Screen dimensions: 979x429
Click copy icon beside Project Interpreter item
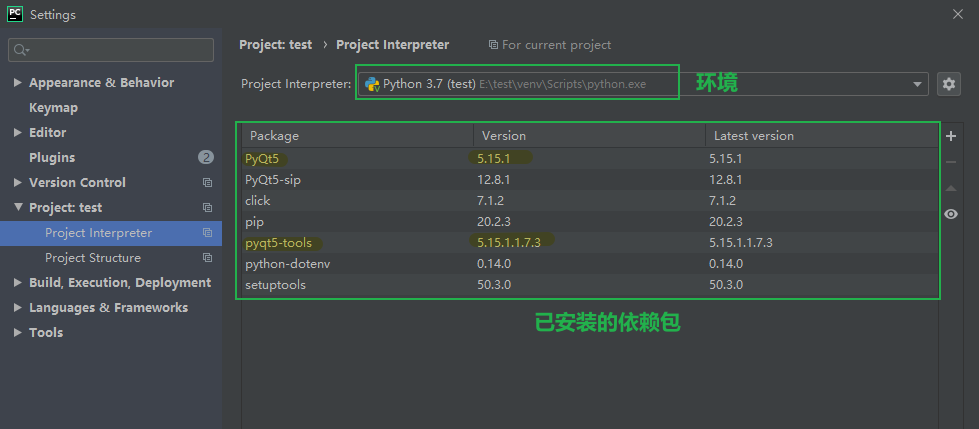point(207,233)
